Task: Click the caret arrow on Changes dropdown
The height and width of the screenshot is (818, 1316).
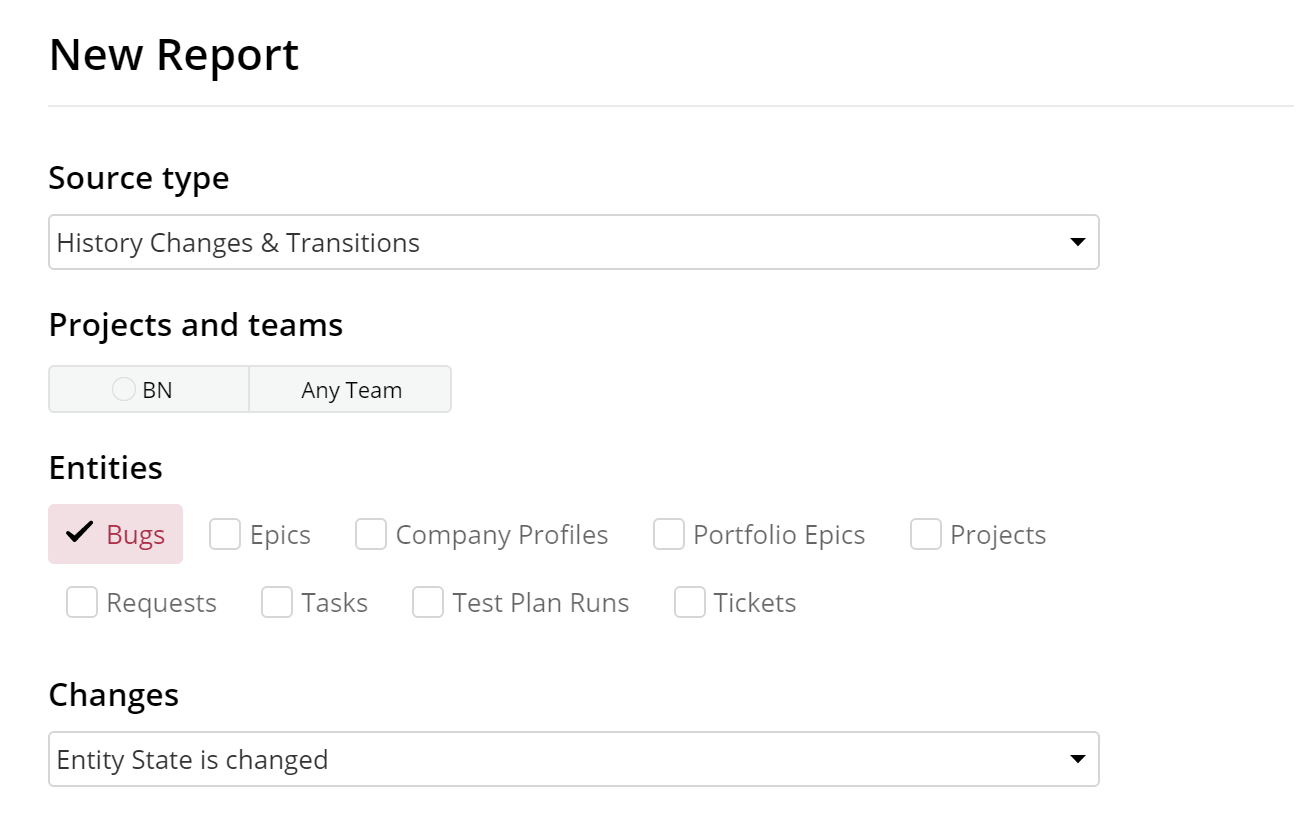Action: [x=1078, y=759]
